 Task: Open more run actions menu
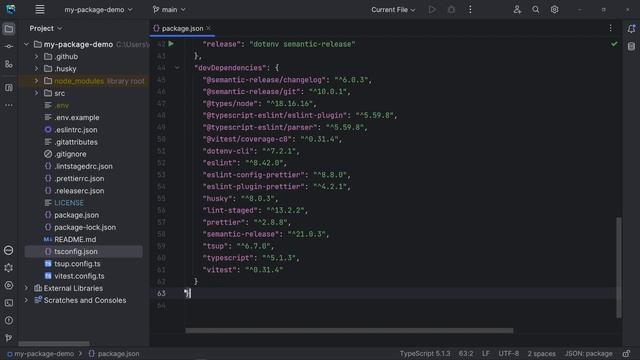470,9
